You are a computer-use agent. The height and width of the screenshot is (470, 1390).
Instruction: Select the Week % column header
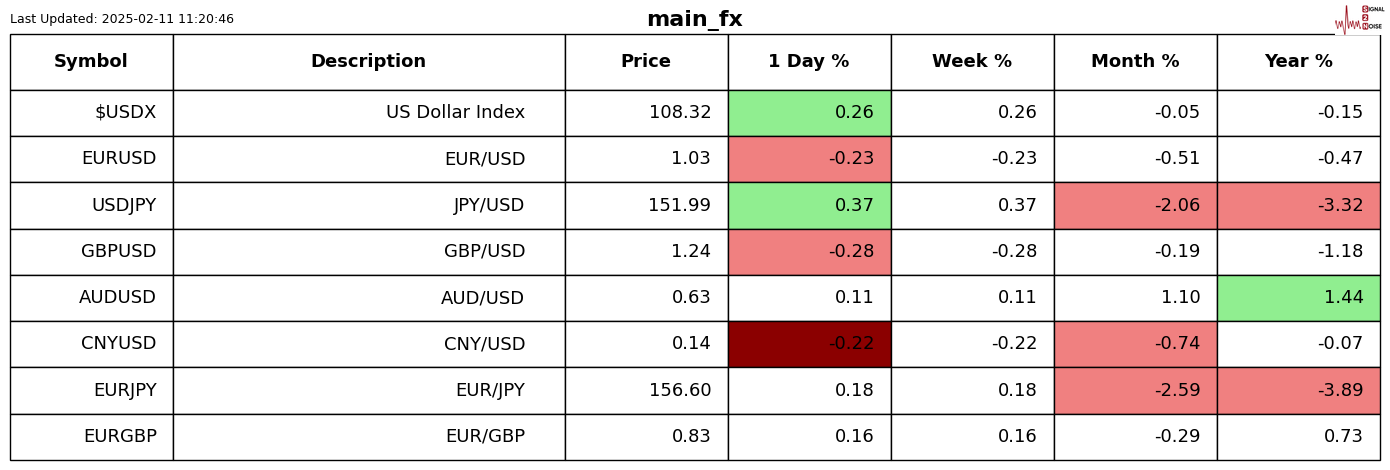point(972,62)
